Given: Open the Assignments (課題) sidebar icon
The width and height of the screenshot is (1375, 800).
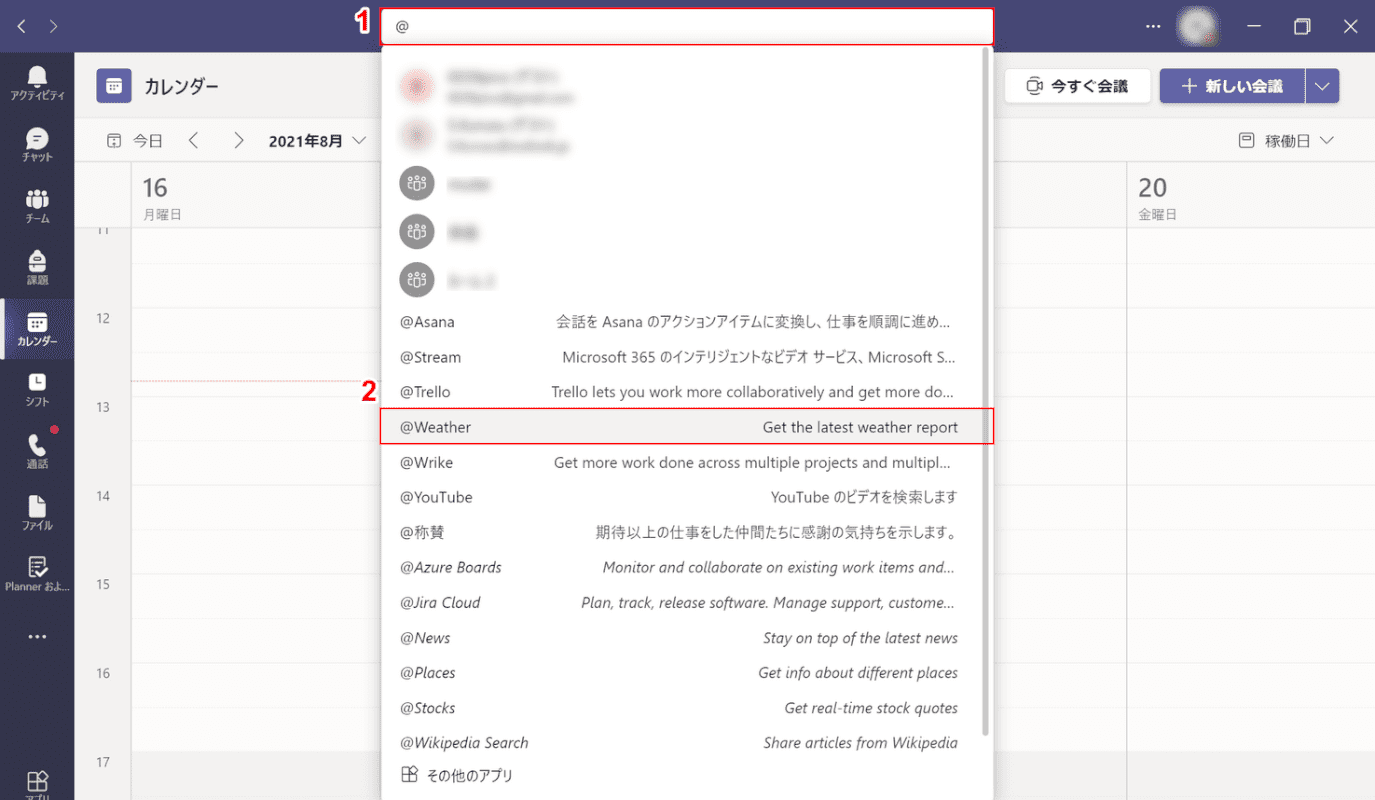Looking at the screenshot, I should pyautogui.click(x=37, y=268).
